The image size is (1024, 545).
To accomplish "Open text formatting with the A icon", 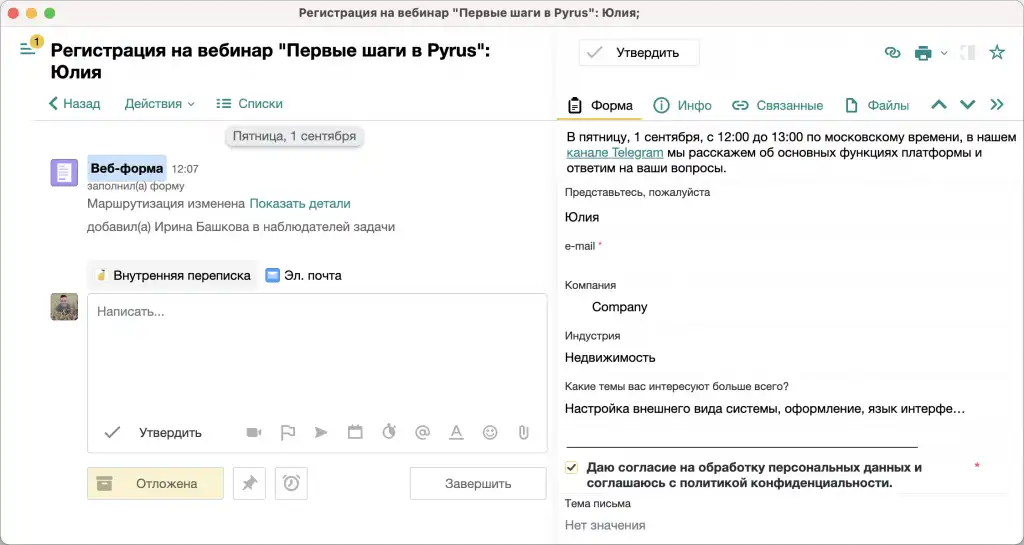I will coord(456,432).
